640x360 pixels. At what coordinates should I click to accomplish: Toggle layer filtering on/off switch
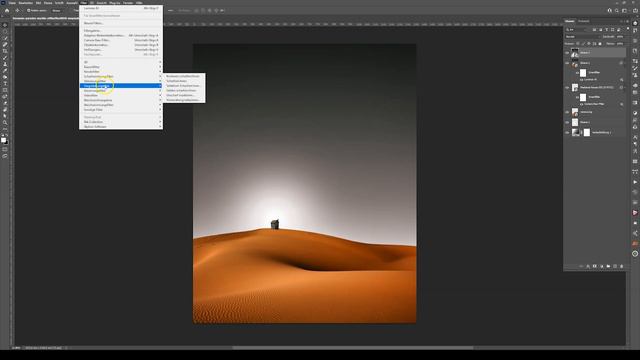coord(628,29)
